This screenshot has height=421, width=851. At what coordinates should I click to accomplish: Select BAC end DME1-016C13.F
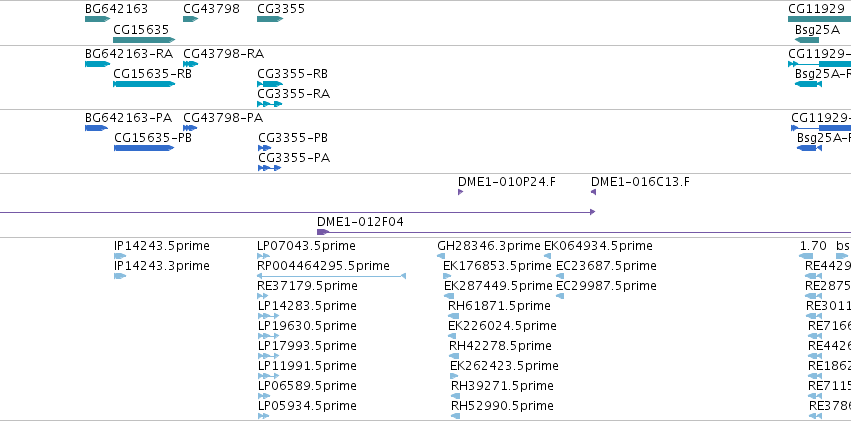point(640,181)
